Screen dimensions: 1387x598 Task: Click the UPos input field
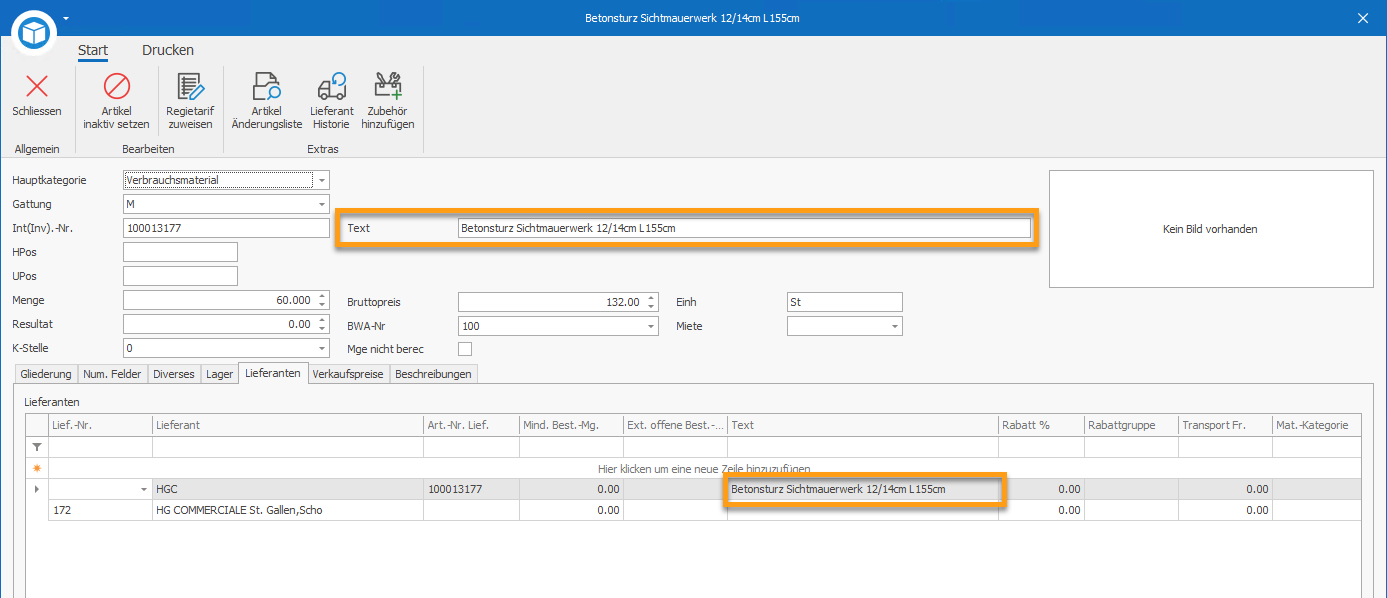pyautogui.click(x=180, y=276)
